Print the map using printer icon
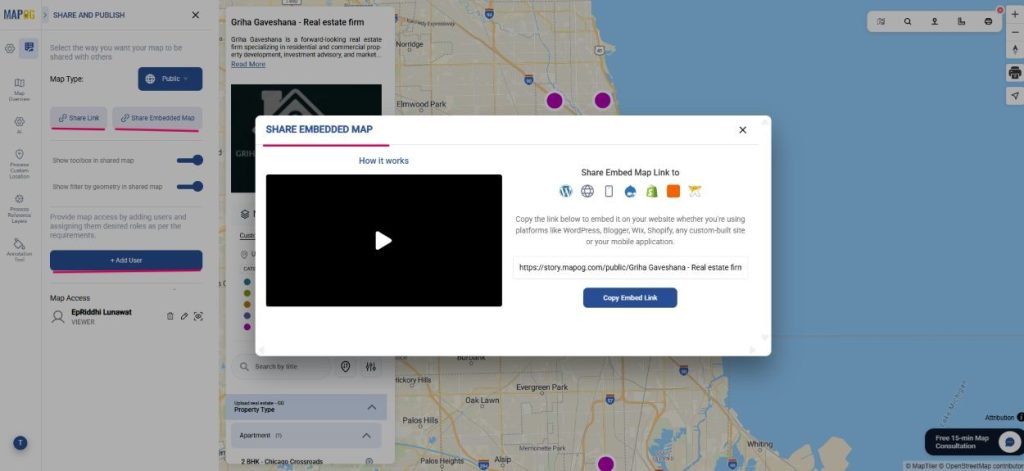This screenshot has width=1024, height=471. coord(1015,73)
